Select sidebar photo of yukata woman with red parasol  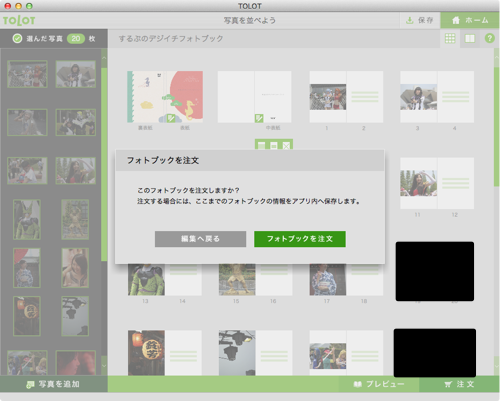point(27,268)
